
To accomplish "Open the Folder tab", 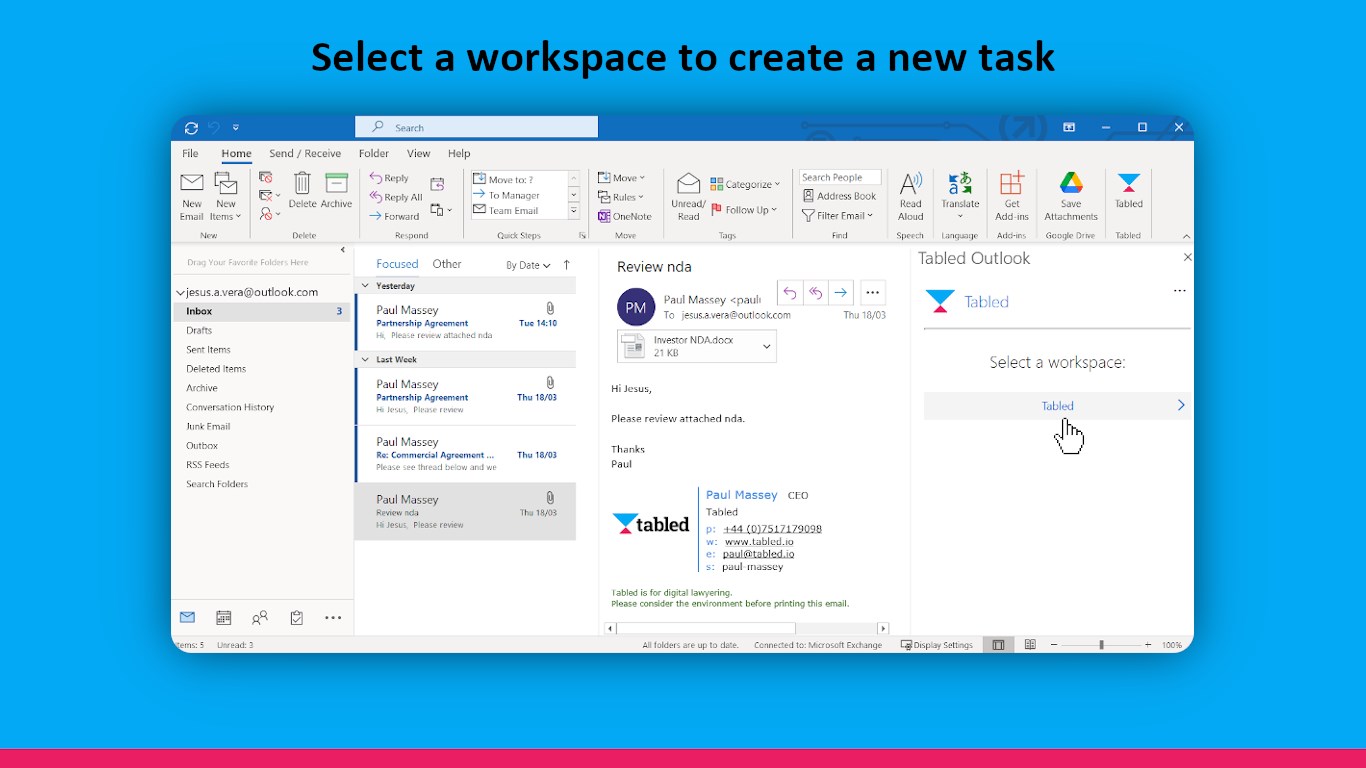I will pyautogui.click(x=374, y=154).
